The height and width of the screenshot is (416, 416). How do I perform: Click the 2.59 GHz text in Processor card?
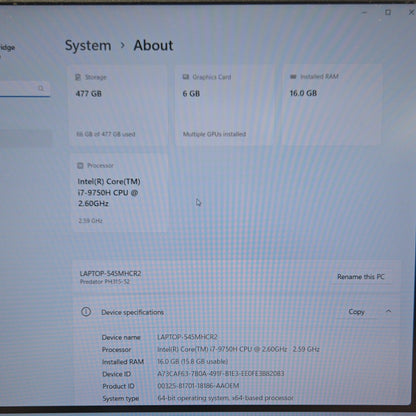[x=90, y=221]
